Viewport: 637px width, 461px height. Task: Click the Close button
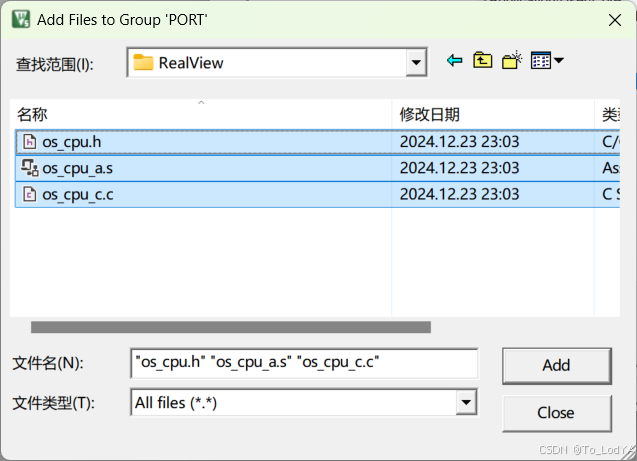click(557, 413)
